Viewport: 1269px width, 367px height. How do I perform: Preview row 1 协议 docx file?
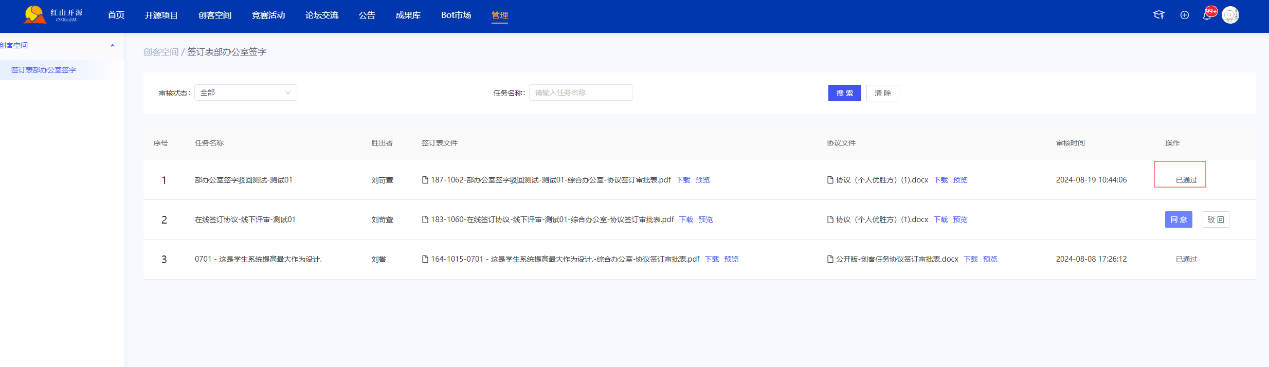coord(960,180)
